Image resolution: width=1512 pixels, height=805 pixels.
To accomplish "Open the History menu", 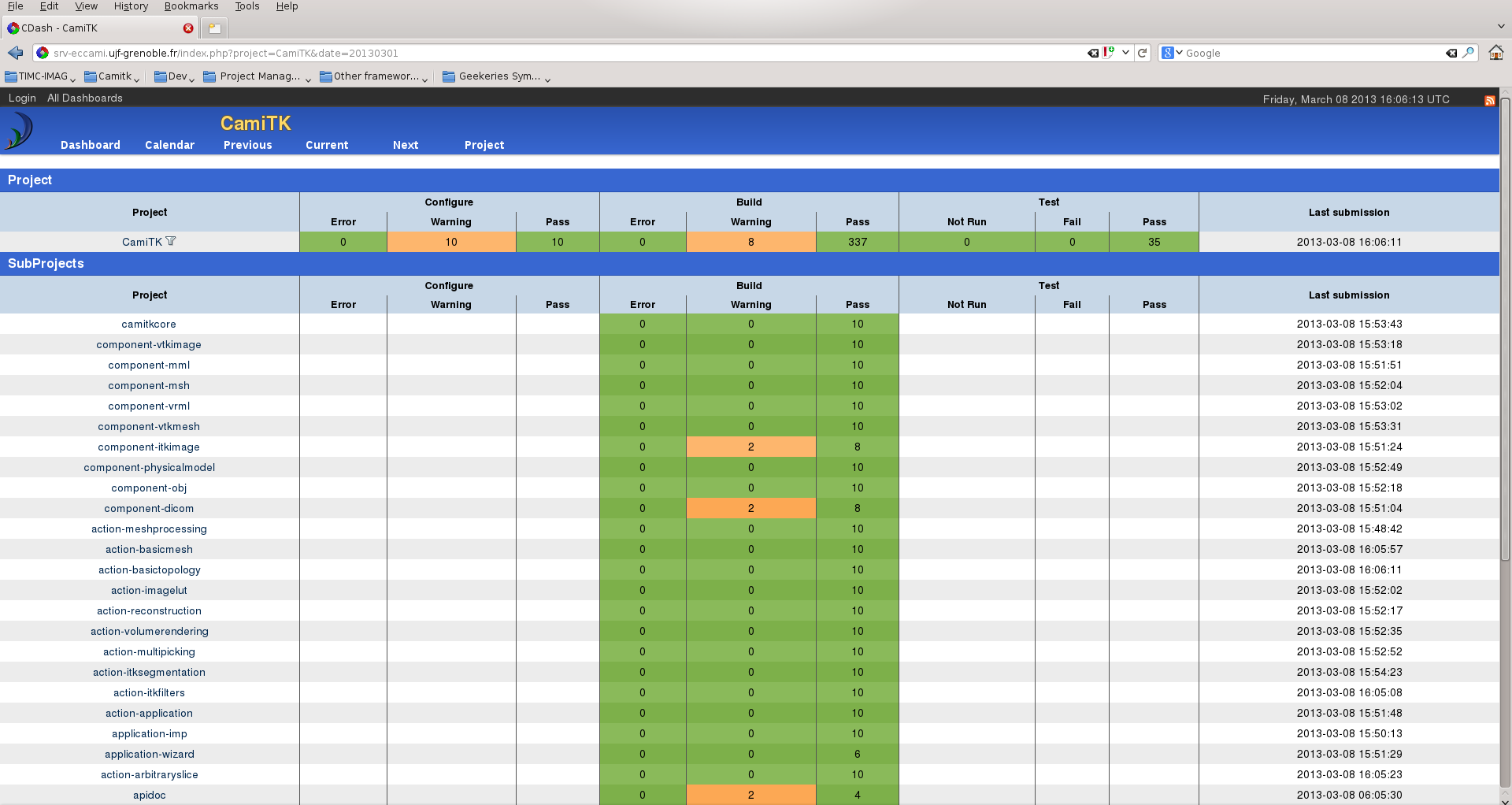I will (x=131, y=6).
